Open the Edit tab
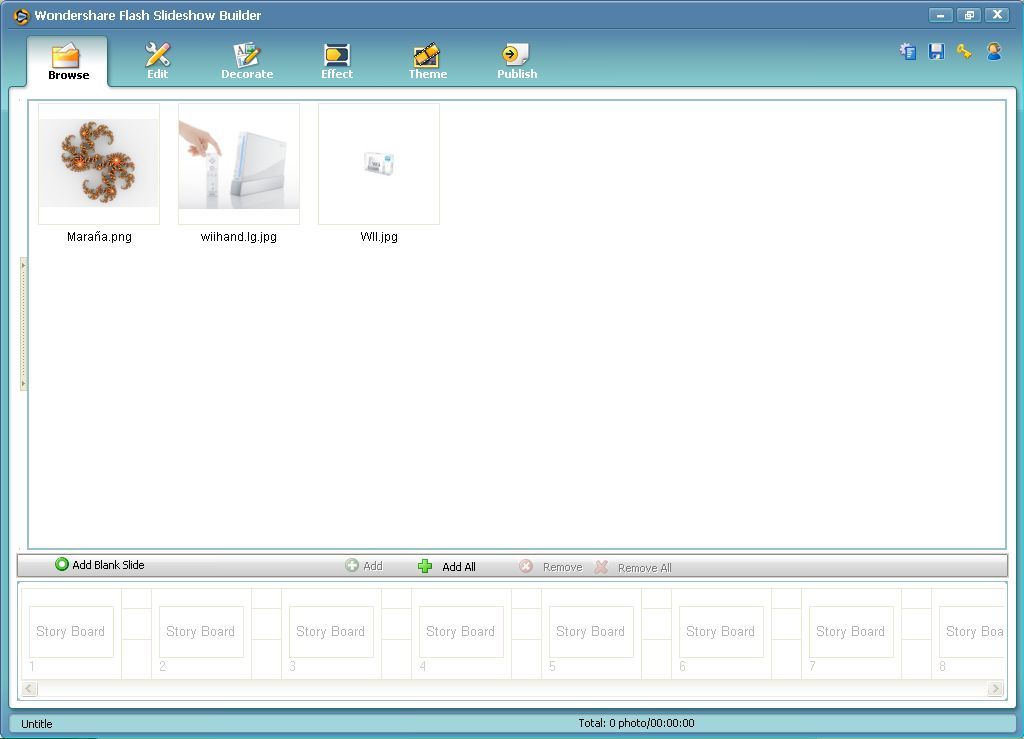This screenshot has width=1024, height=739. [x=157, y=61]
